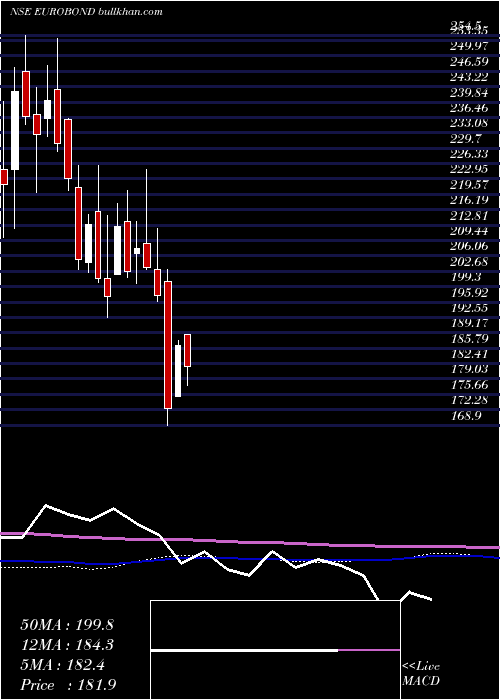Select the 175.66 price label

(x=469, y=384)
